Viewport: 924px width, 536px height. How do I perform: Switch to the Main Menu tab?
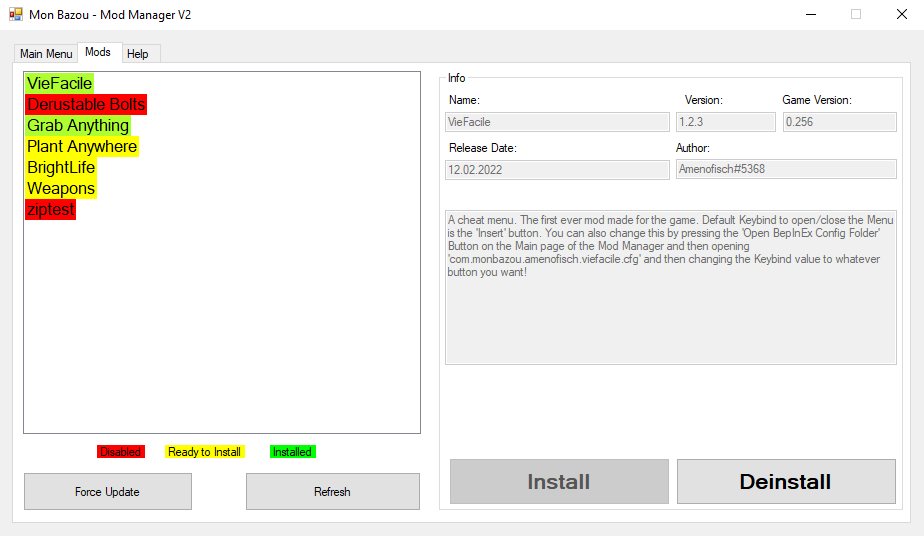[46, 54]
